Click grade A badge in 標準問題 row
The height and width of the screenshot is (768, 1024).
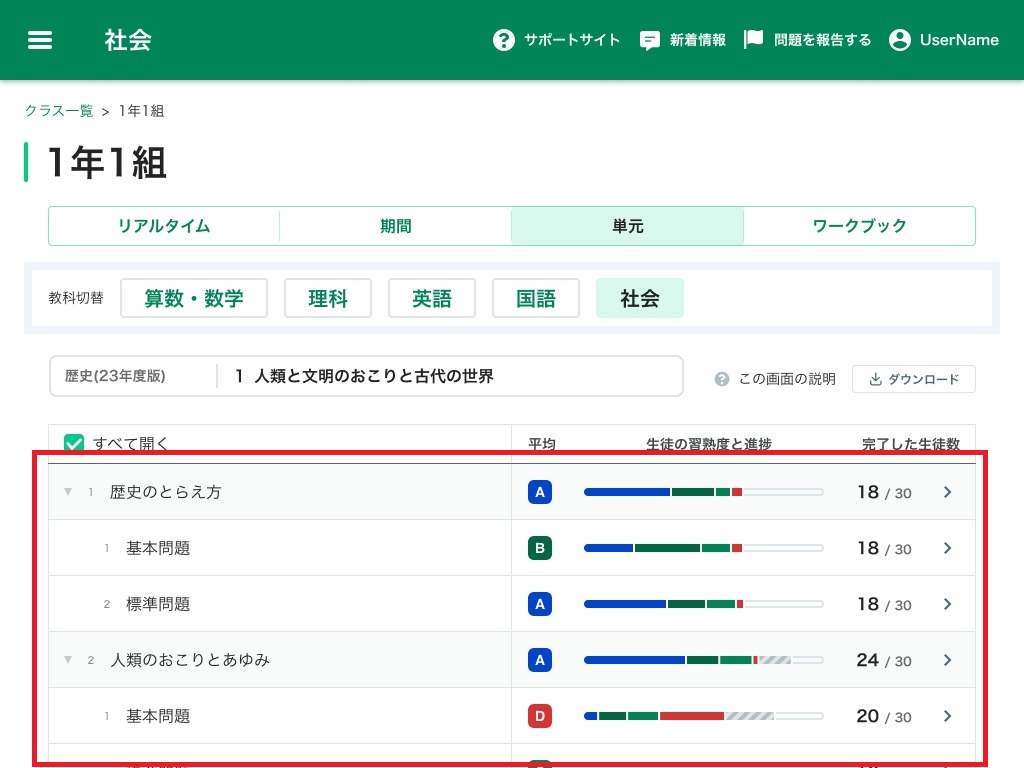[539, 604]
